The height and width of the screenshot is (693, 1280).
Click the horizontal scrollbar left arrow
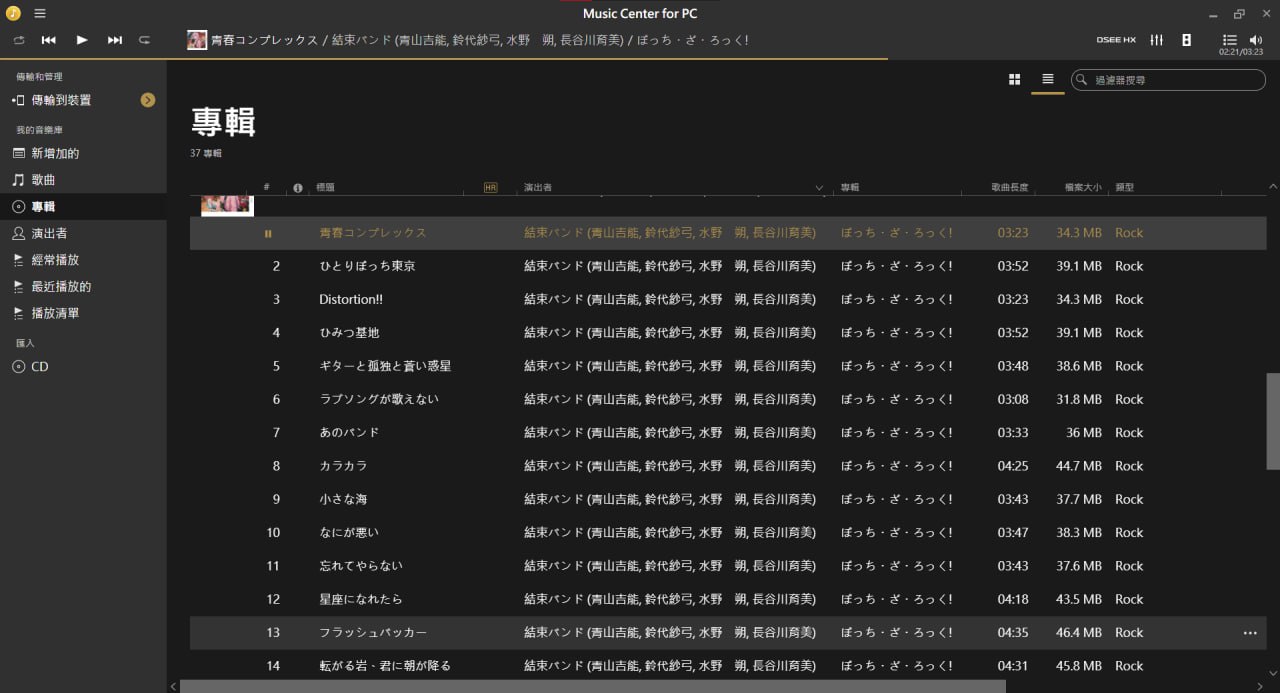click(x=173, y=686)
